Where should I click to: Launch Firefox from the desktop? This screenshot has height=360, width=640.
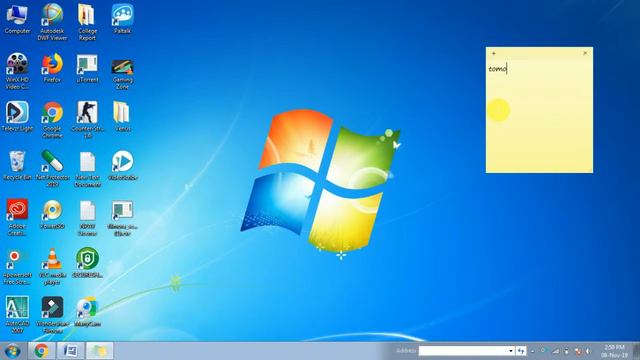coord(52,68)
